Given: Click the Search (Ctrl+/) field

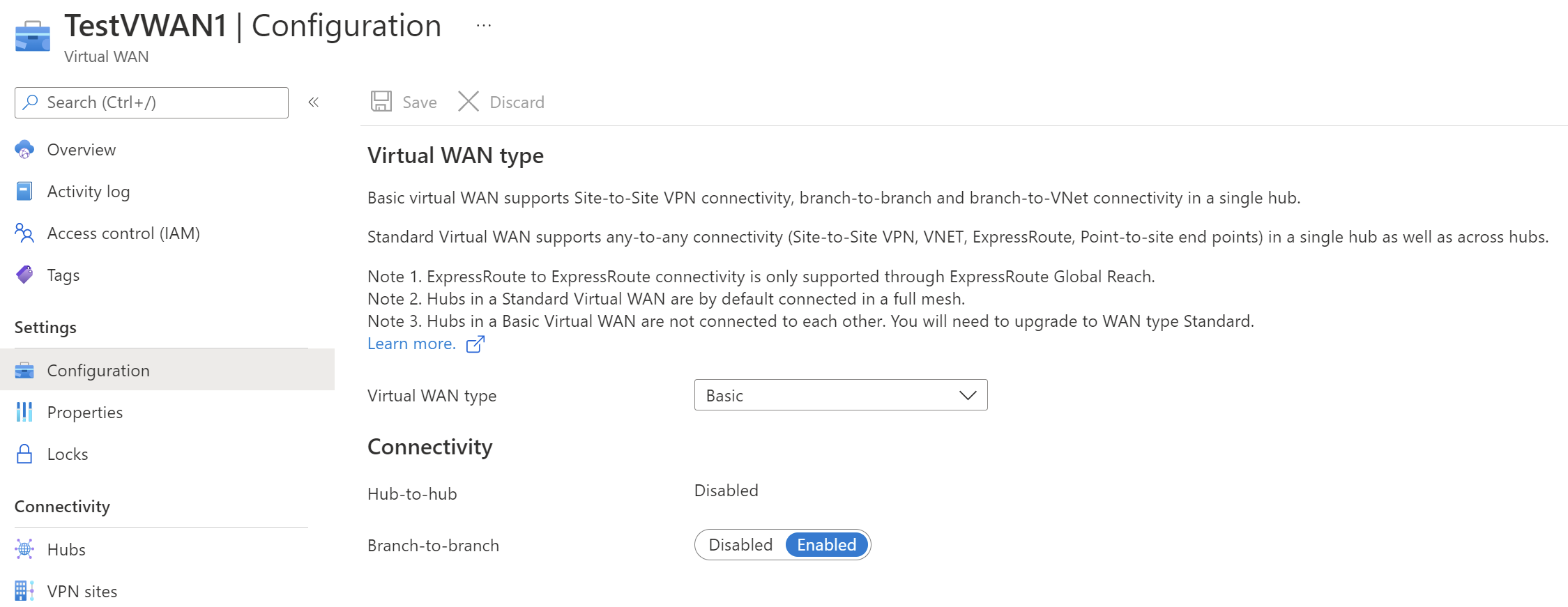Looking at the screenshot, I should pos(151,102).
